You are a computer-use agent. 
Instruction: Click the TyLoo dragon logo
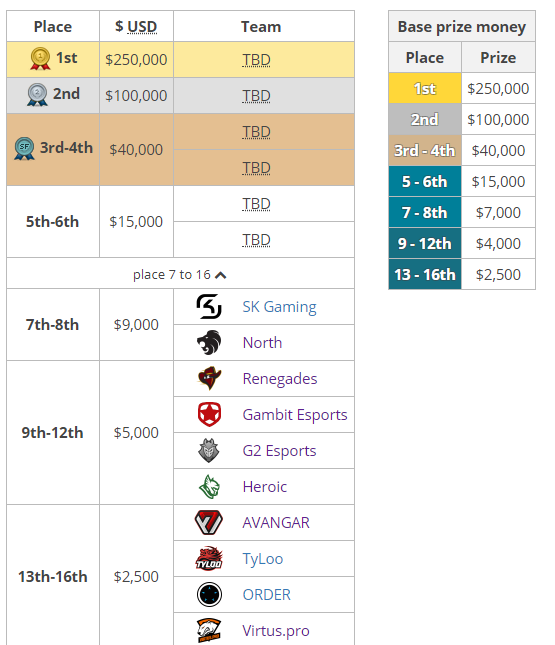(x=209, y=559)
